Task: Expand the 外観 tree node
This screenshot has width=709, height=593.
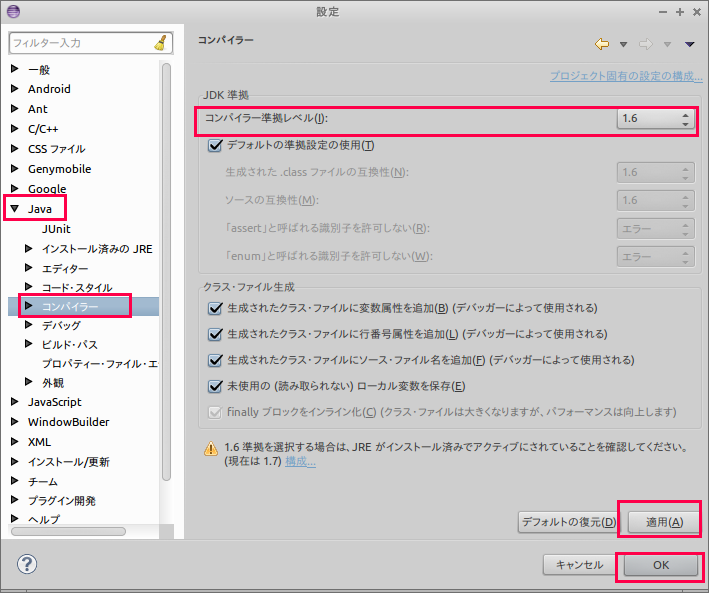Action: pos(28,381)
